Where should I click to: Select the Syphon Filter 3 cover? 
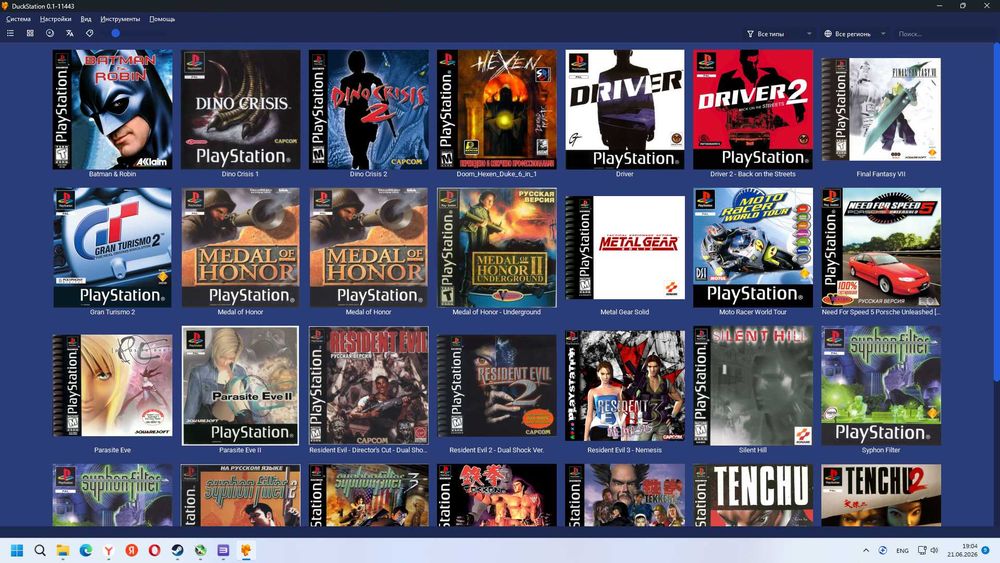pos(369,495)
